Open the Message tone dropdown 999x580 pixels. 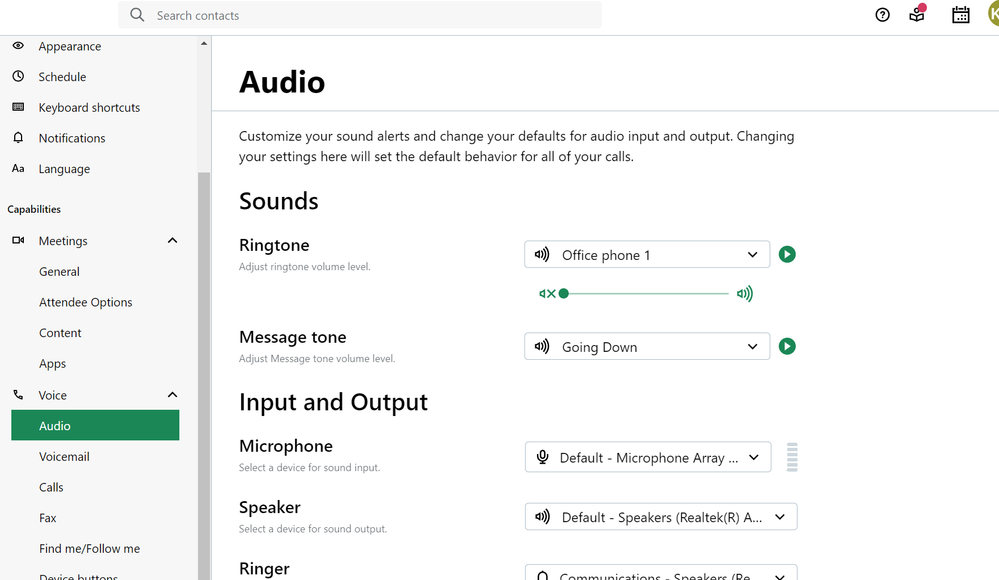[x=647, y=347]
